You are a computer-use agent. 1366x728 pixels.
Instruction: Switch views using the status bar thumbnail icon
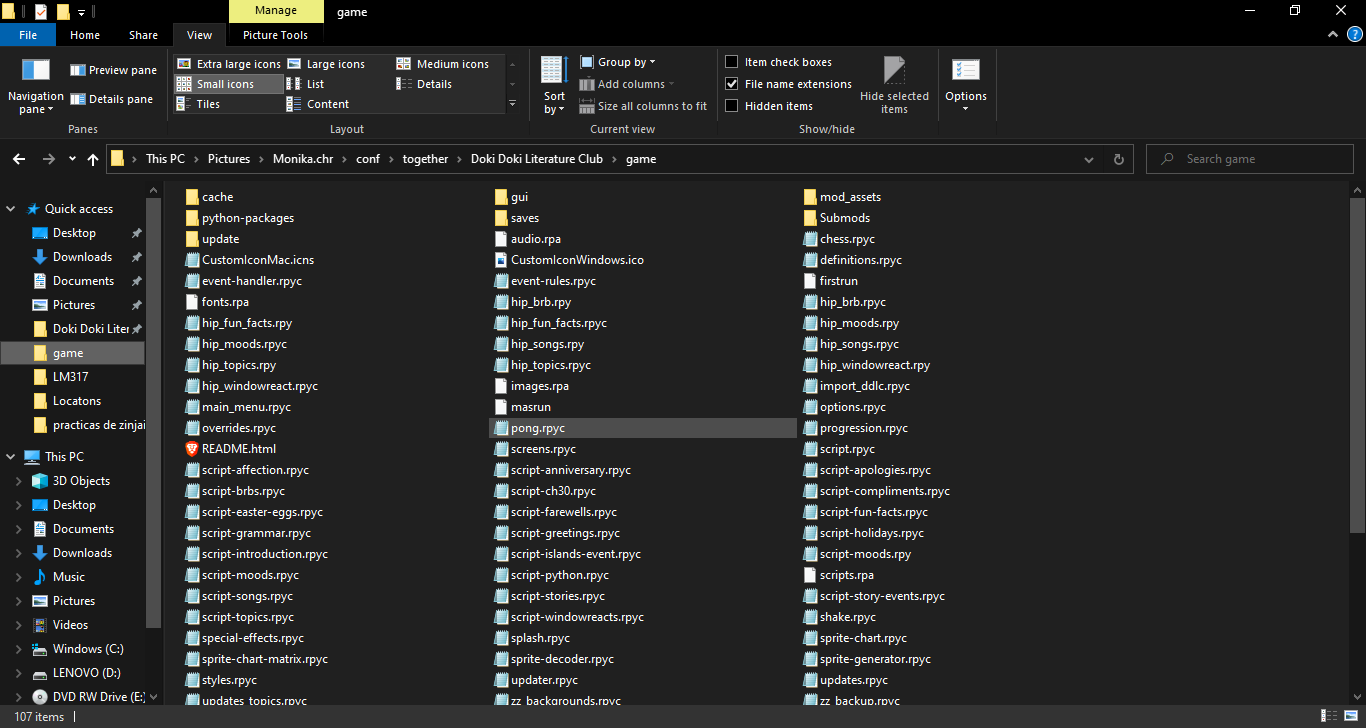click(1350, 716)
